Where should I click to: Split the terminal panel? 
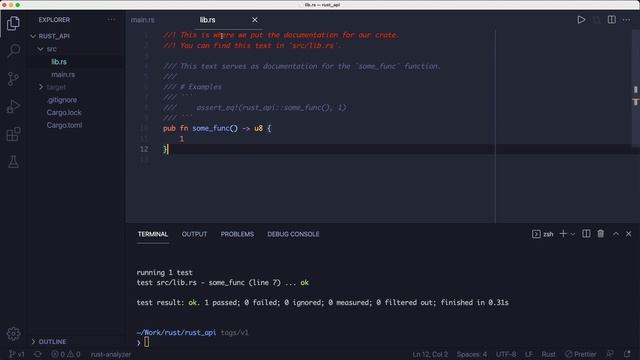pos(586,233)
